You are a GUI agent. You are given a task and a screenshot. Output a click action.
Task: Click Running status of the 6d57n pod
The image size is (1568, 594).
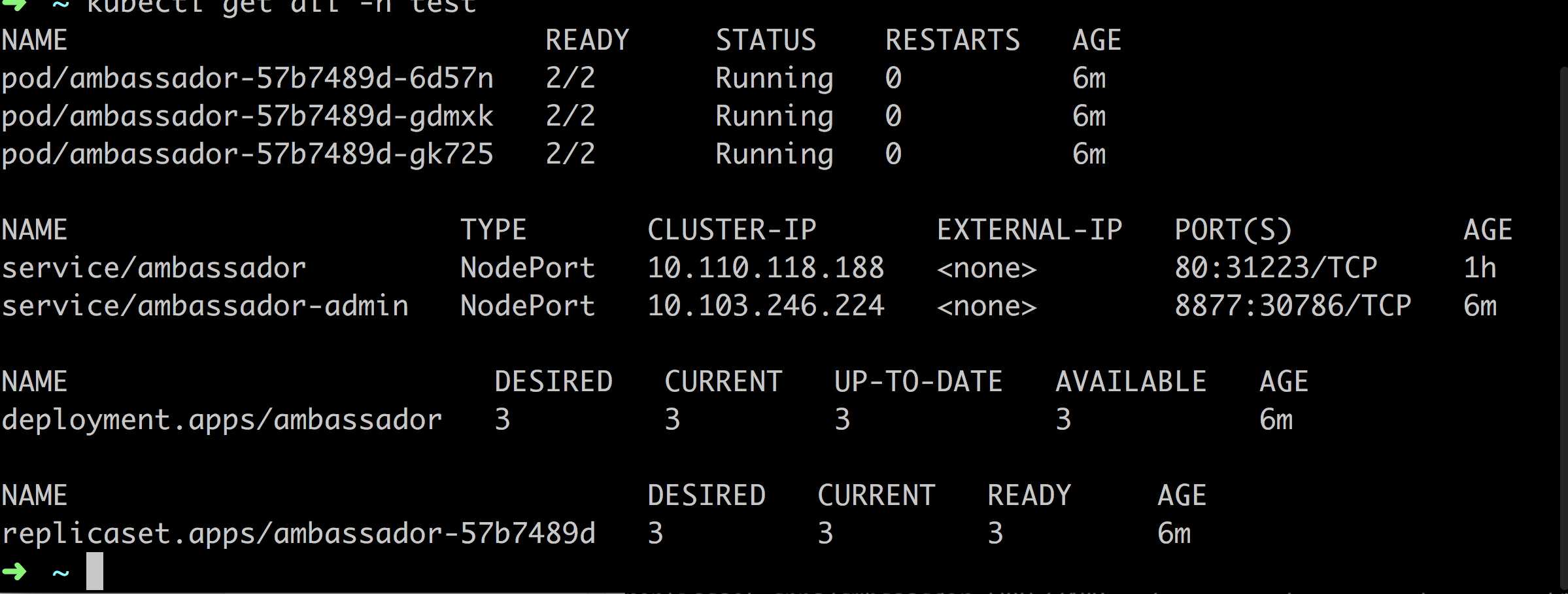pyautogui.click(x=774, y=80)
